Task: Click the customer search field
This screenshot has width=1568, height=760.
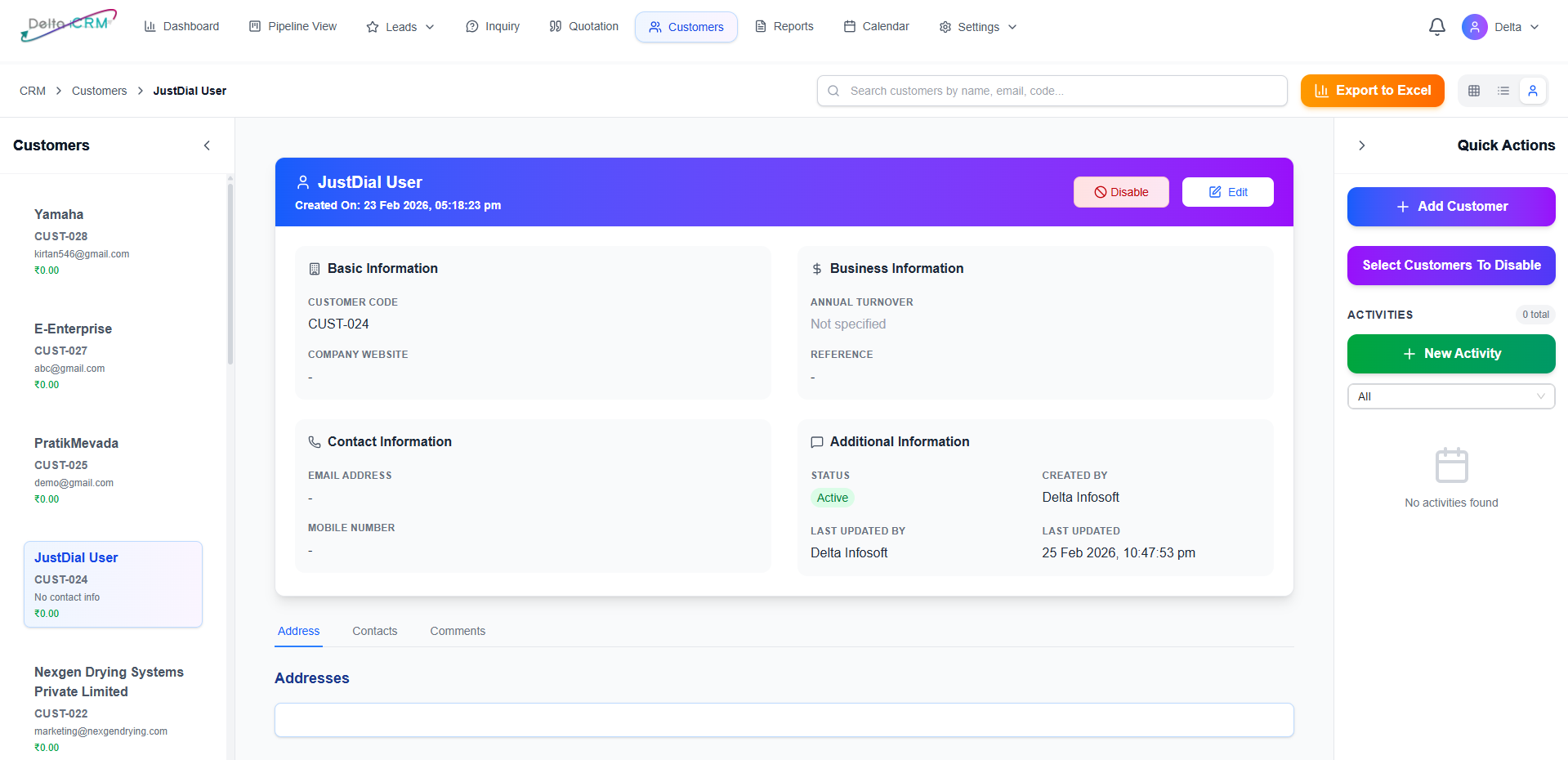Action: coord(1052,91)
